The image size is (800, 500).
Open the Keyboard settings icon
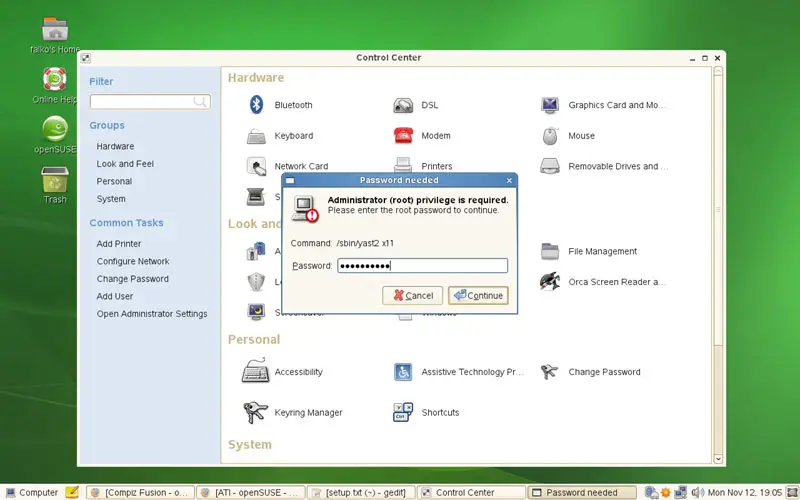256,136
